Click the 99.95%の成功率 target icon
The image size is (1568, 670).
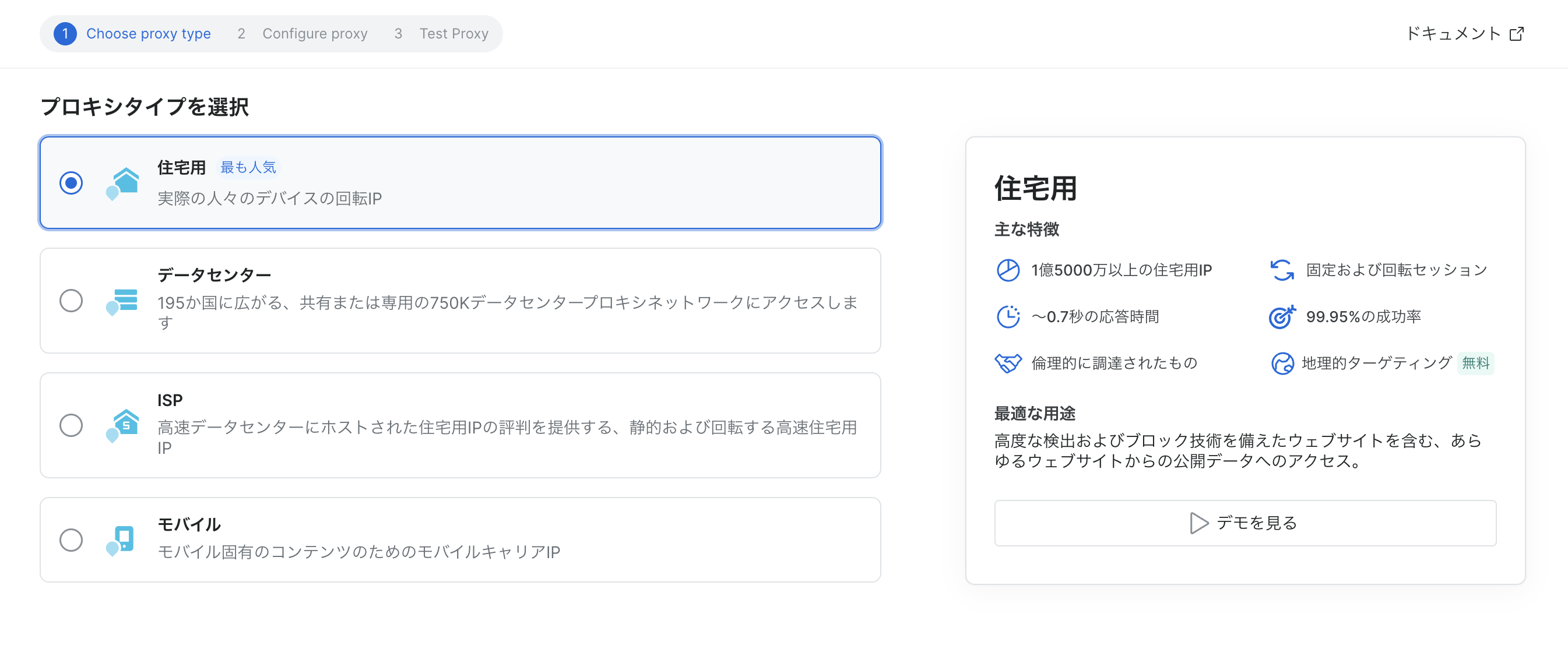1283,316
